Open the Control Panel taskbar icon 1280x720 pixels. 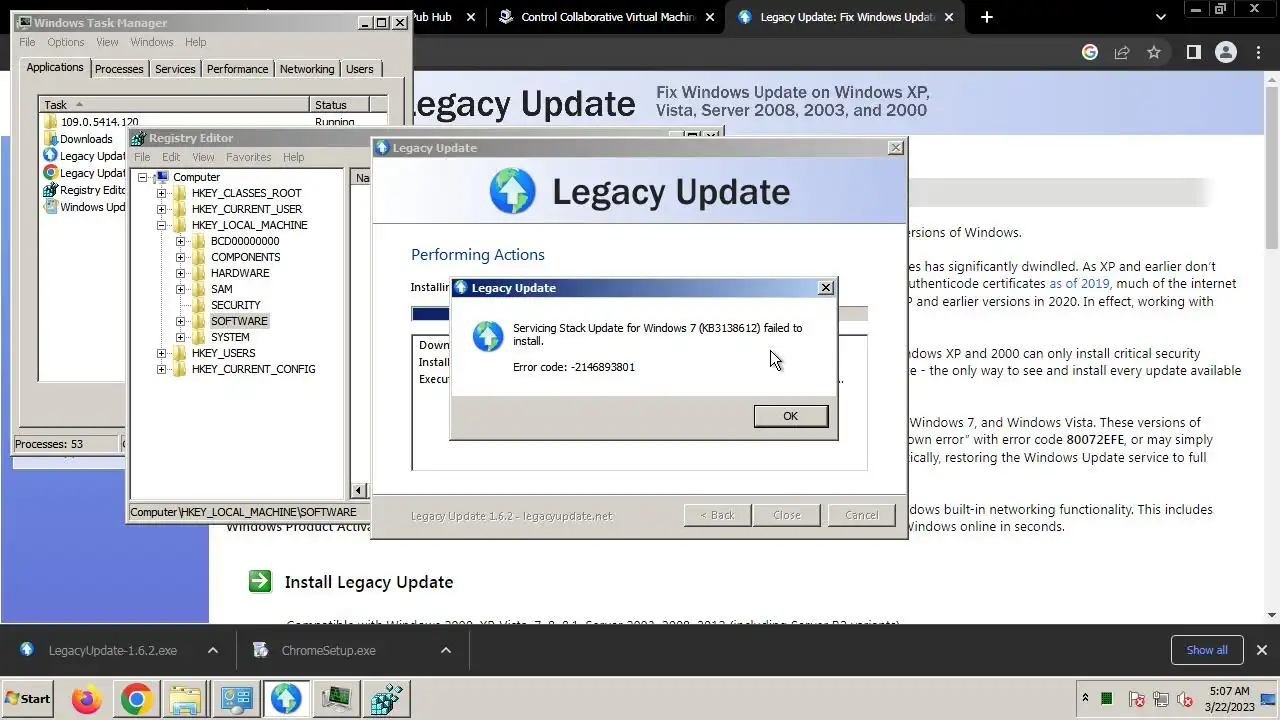(x=236, y=699)
